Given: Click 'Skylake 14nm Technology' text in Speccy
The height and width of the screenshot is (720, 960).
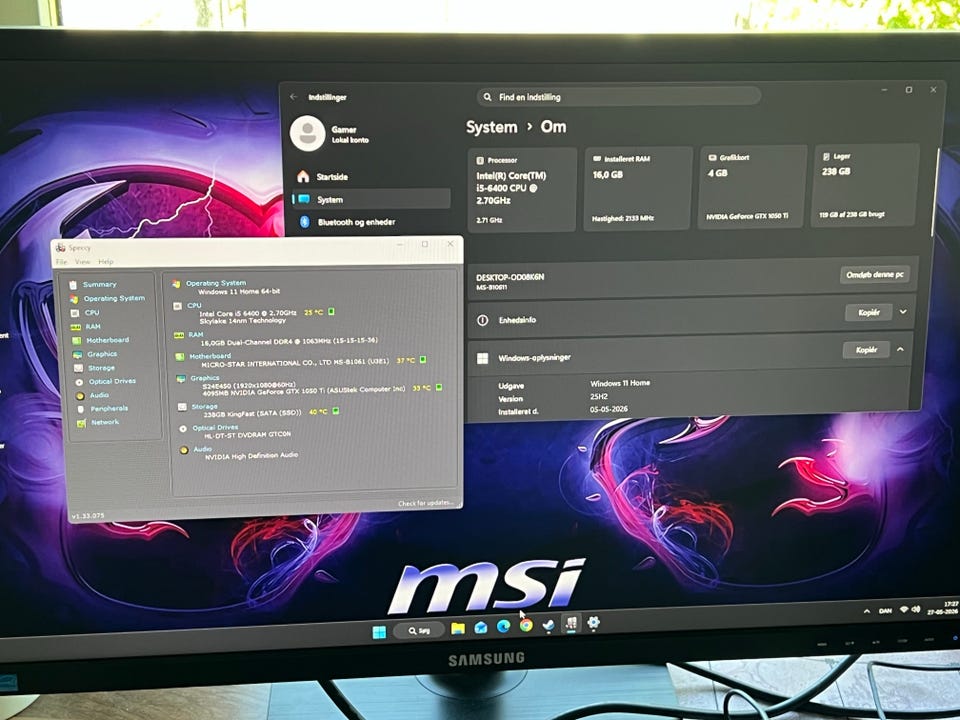Looking at the screenshot, I should click(242, 320).
